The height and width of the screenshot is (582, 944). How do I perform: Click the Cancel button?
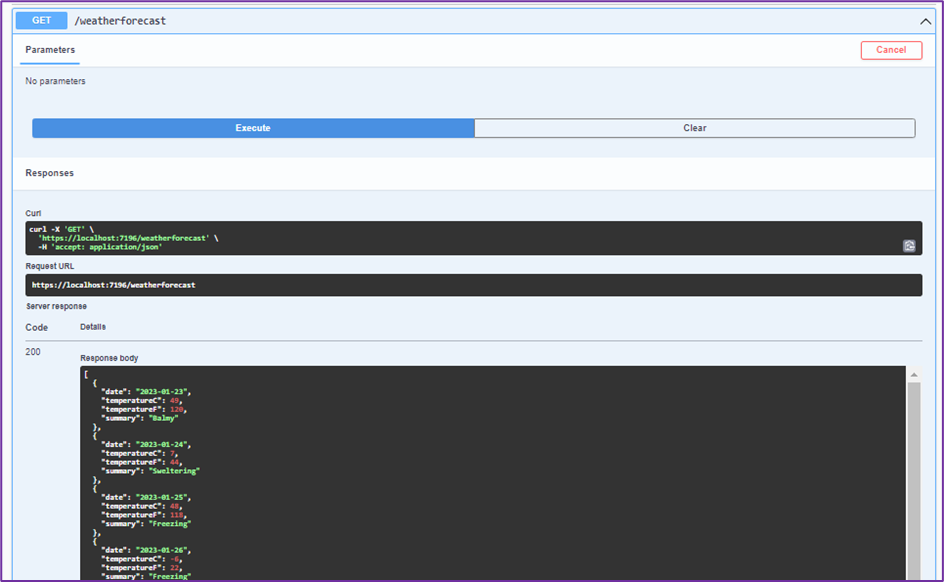click(891, 50)
